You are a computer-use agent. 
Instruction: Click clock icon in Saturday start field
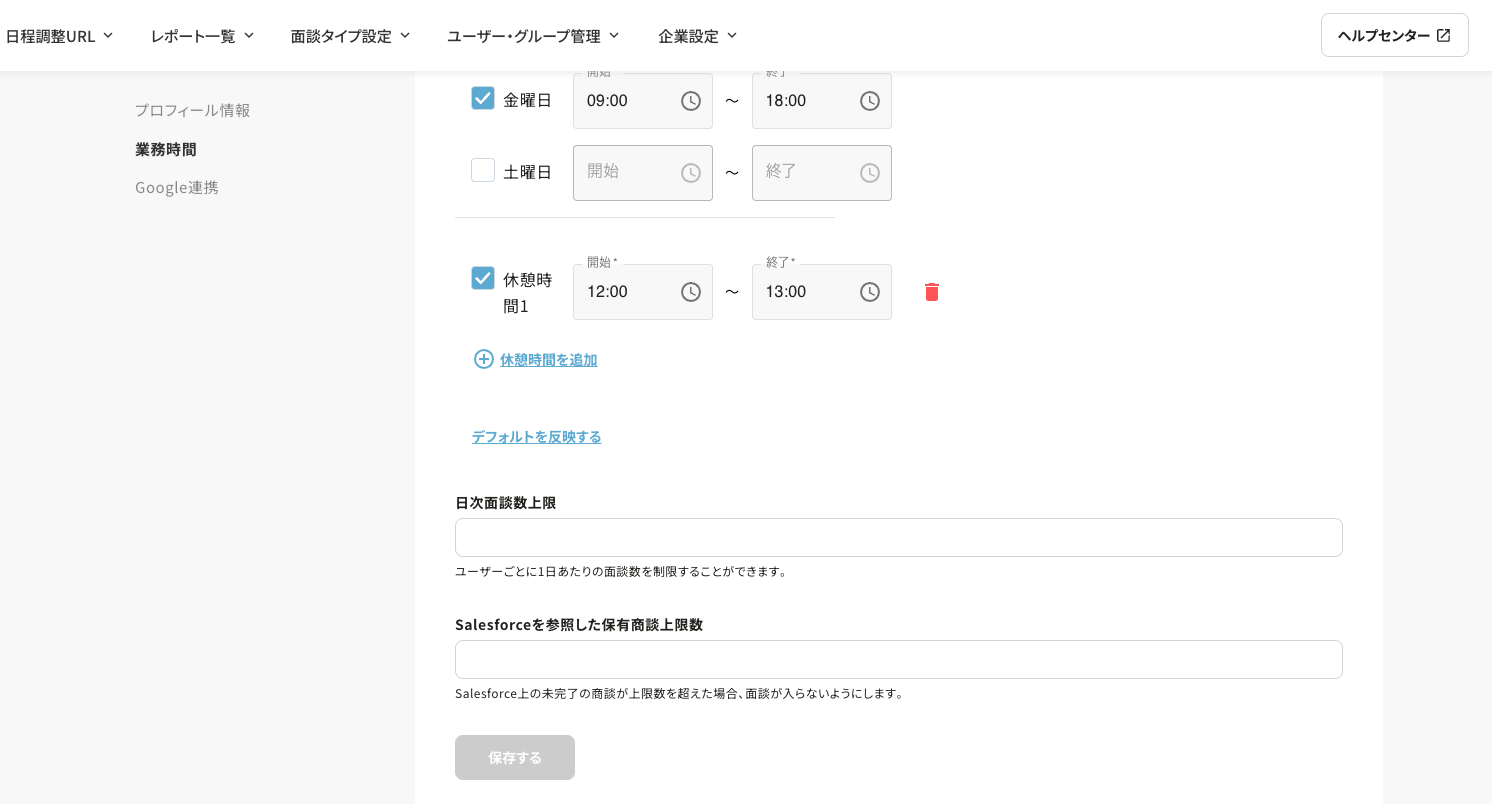[x=691, y=173]
